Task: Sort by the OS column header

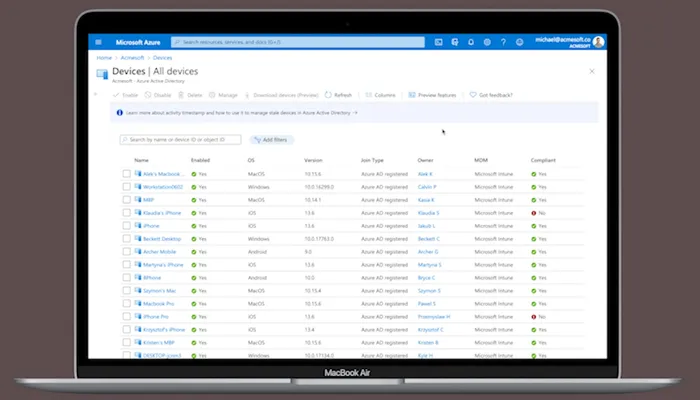Action: [251, 160]
